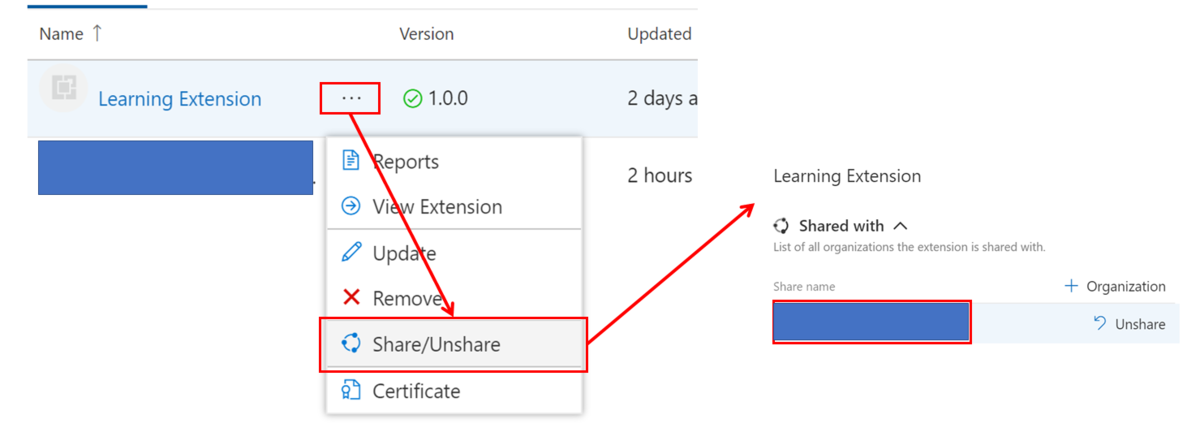Click the red Remove X icon
The width and height of the screenshot is (1200, 441).
click(x=351, y=298)
